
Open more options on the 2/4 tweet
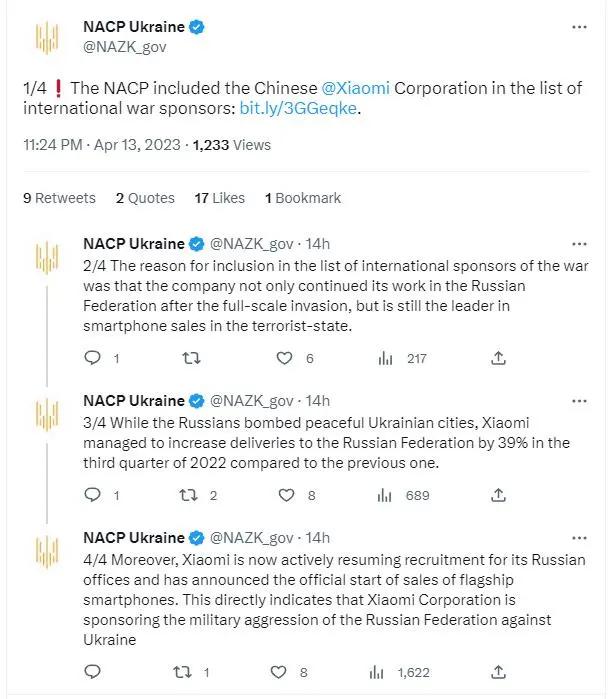coord(579,243)
